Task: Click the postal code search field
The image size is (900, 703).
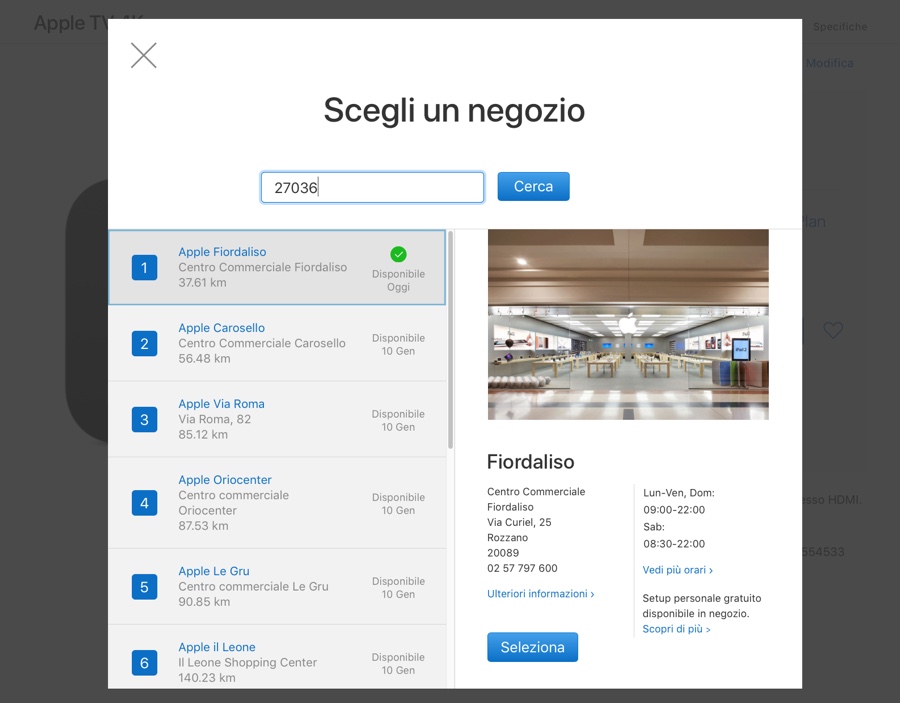Action: (x=373, y=187)
